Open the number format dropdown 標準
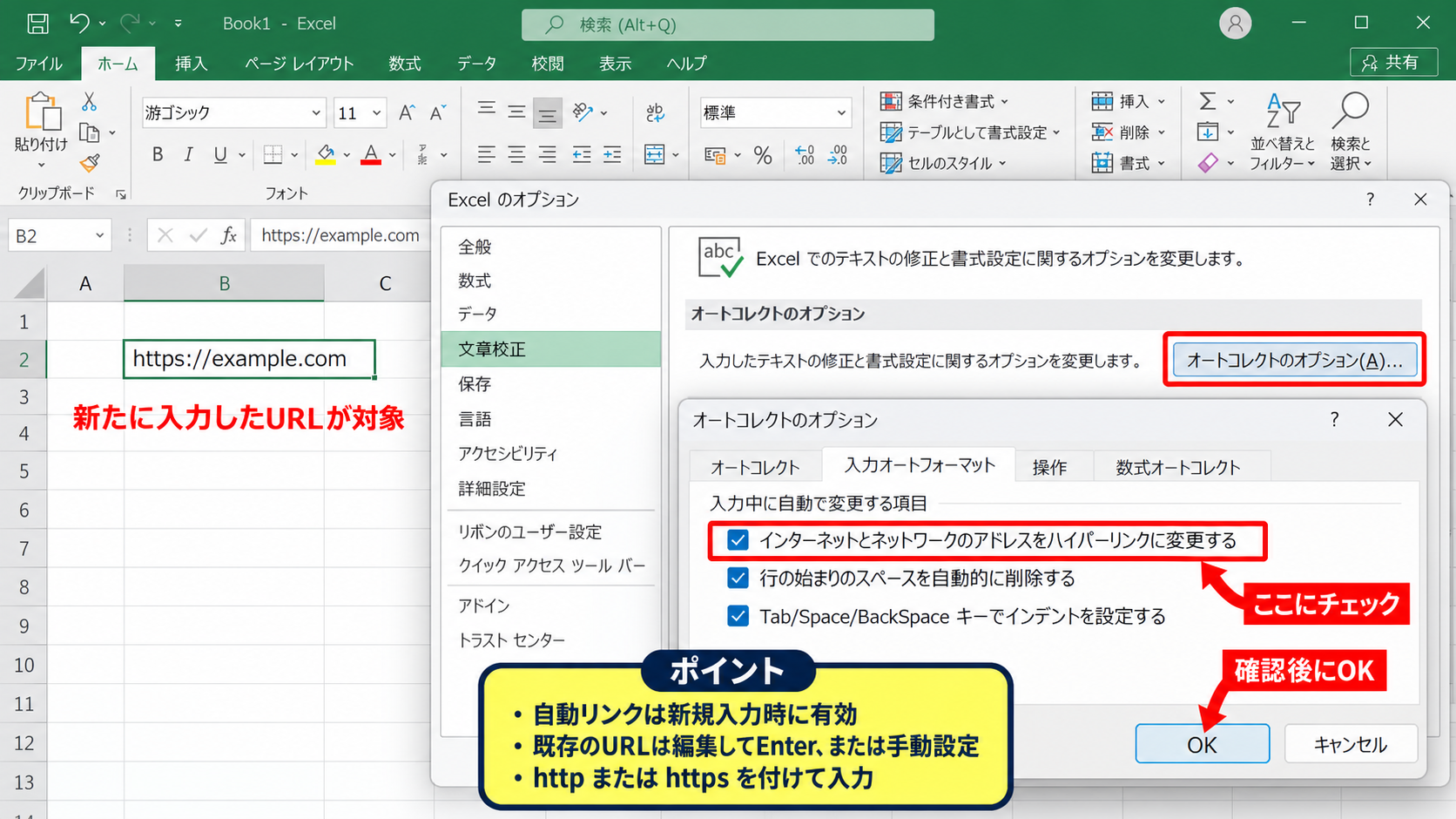This screenshot has height=819, width=1456. (x=841, y=113)
